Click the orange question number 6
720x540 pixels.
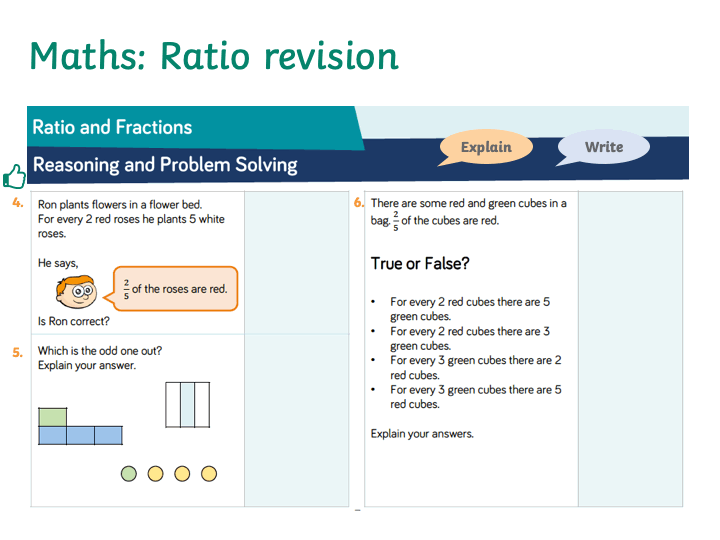tap(359, 202)
